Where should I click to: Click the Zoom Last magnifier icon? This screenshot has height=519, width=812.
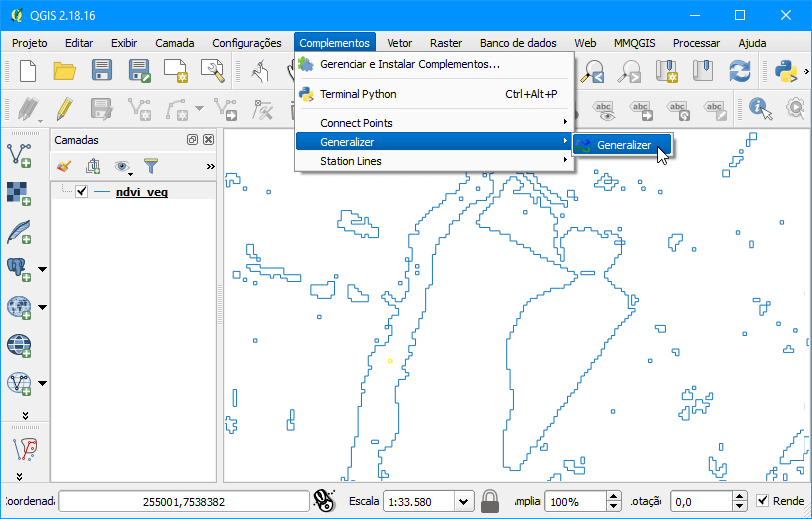coord(592,71)
